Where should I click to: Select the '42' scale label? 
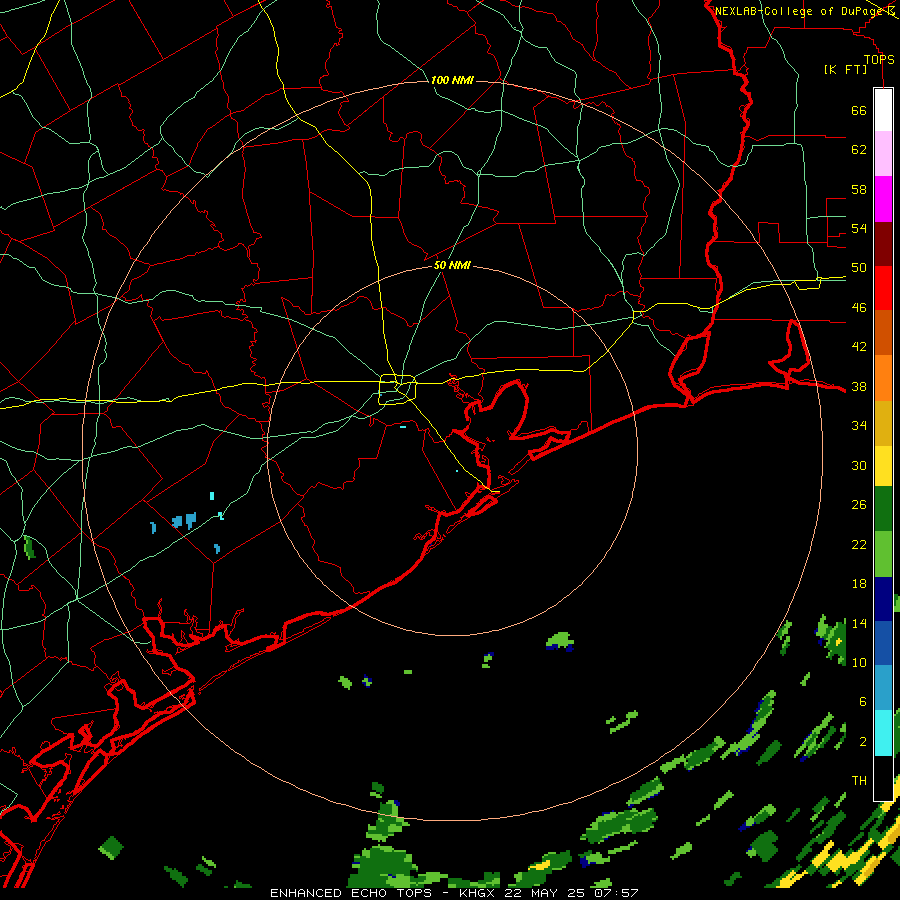coord(859,347)
